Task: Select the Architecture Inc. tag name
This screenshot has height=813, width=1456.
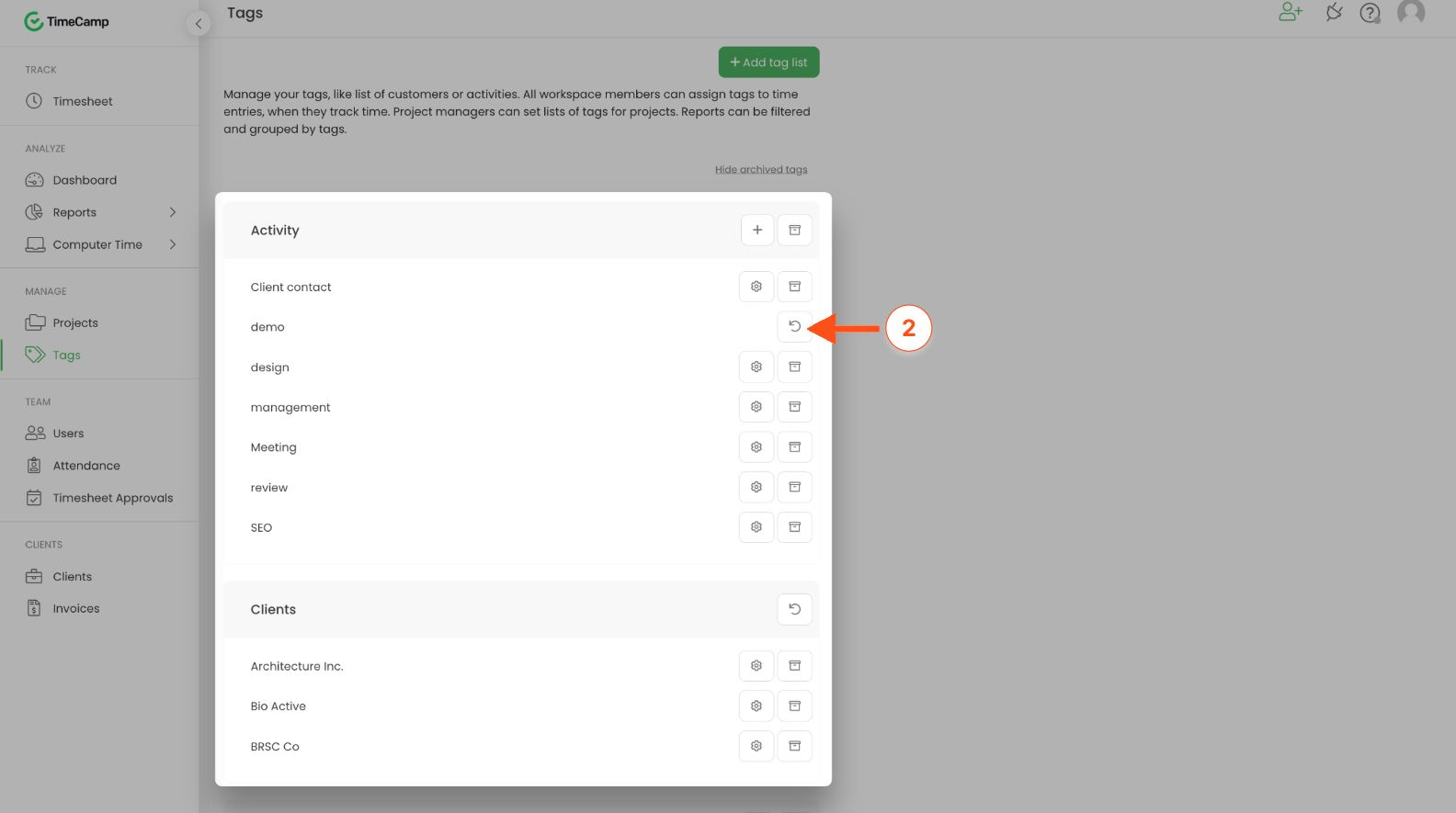Action: 297,667
